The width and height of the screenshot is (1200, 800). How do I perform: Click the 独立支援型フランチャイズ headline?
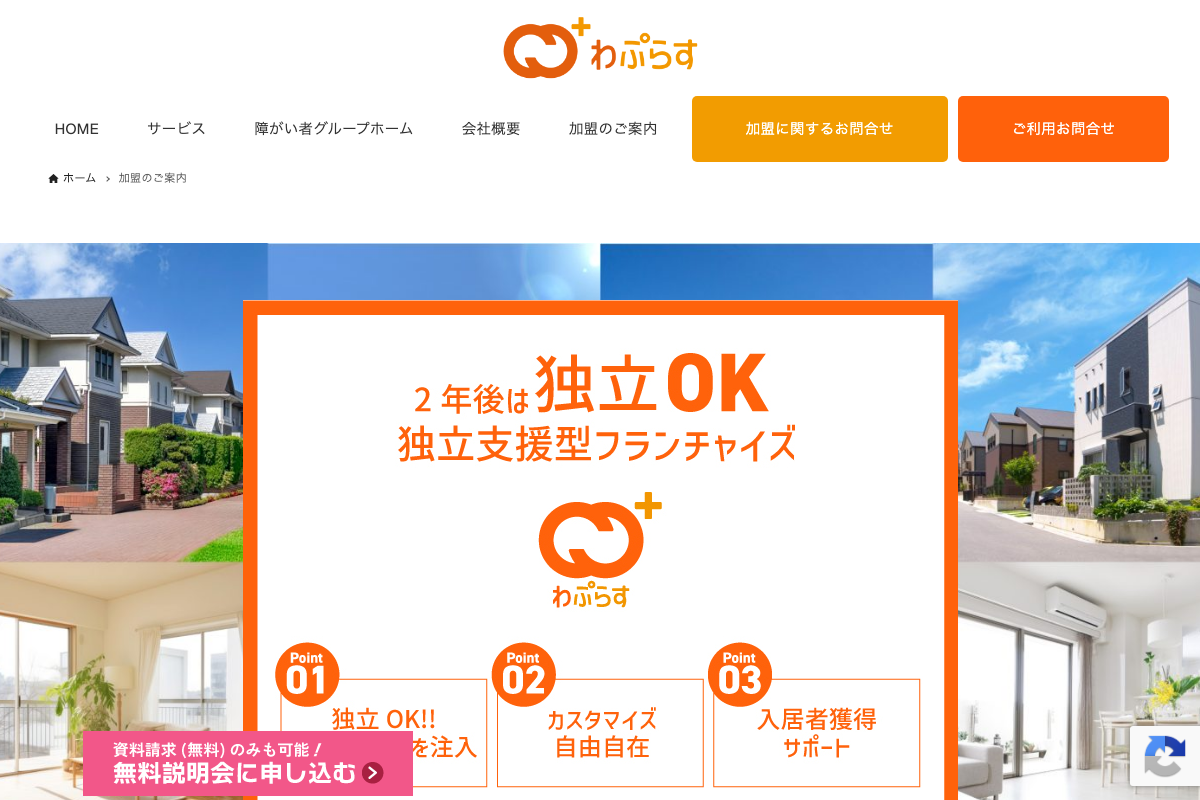click(x=597, y=444)
